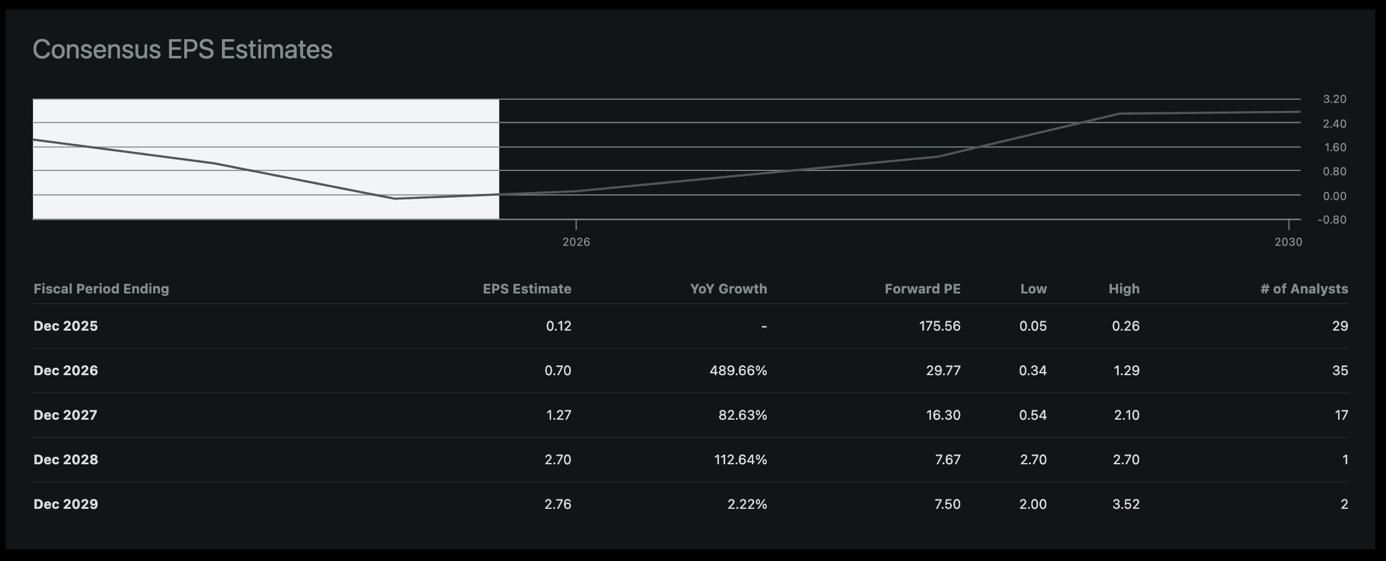This screenshot has height=561, width=1386.
Task: Click the 489.66% YoY growth value
Action: pos(738,371)
